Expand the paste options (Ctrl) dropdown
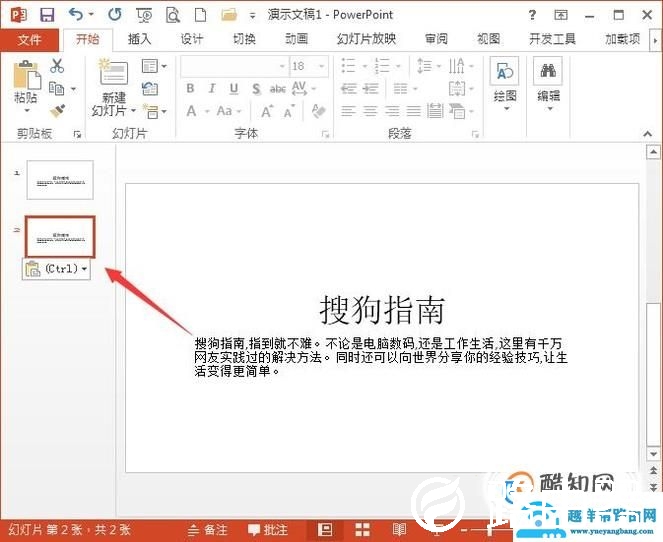Viewport: 663px width, 542px height. coord(85,269)
